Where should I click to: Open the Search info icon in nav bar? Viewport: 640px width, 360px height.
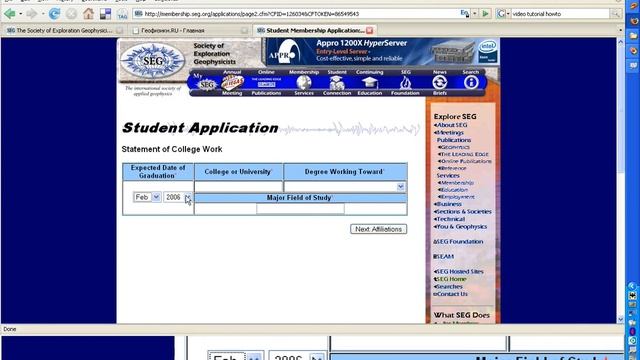click(x=471, y=82)
